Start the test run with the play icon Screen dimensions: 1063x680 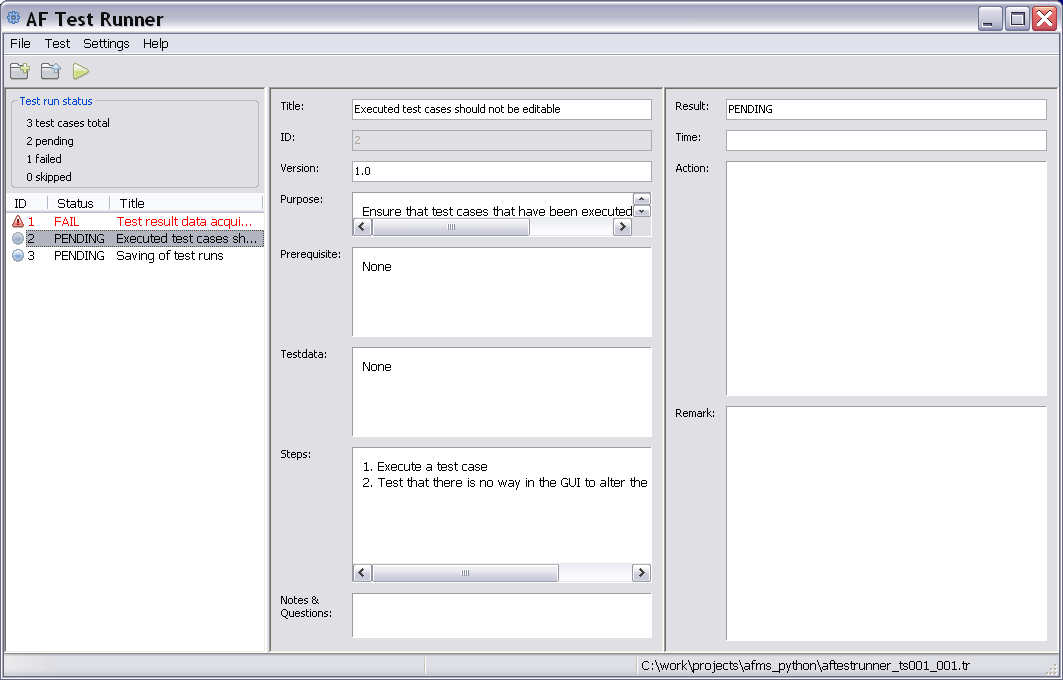click(x=80, y=71)
